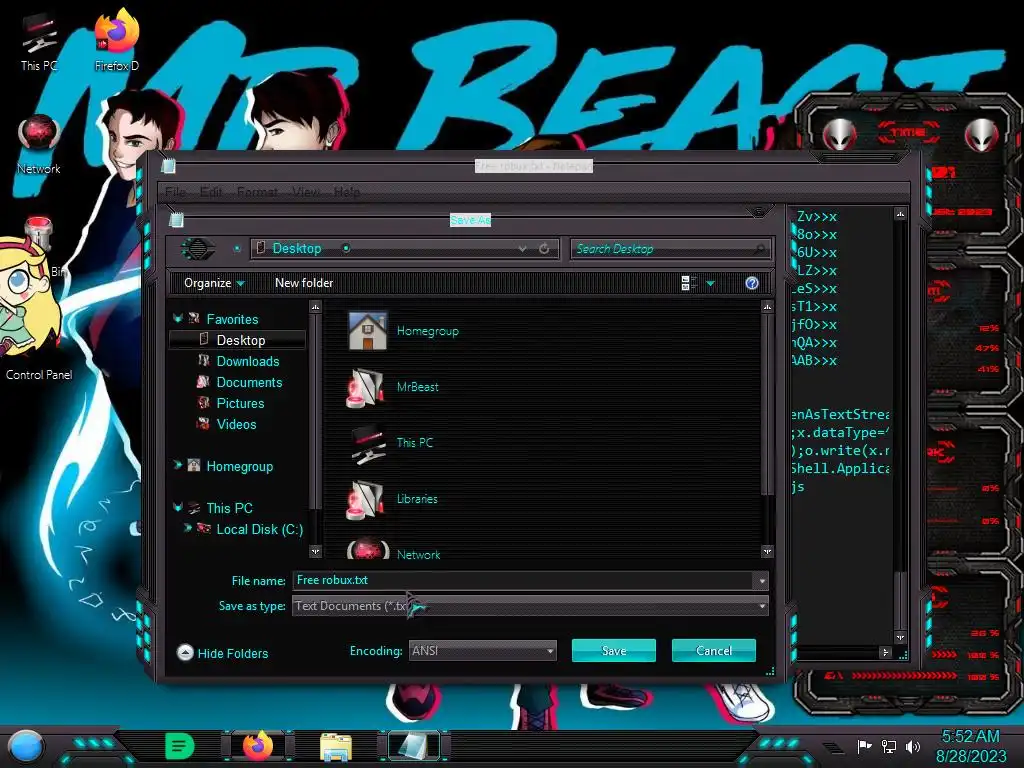Open the Control Panel desktop shortcut

(39, 374)
